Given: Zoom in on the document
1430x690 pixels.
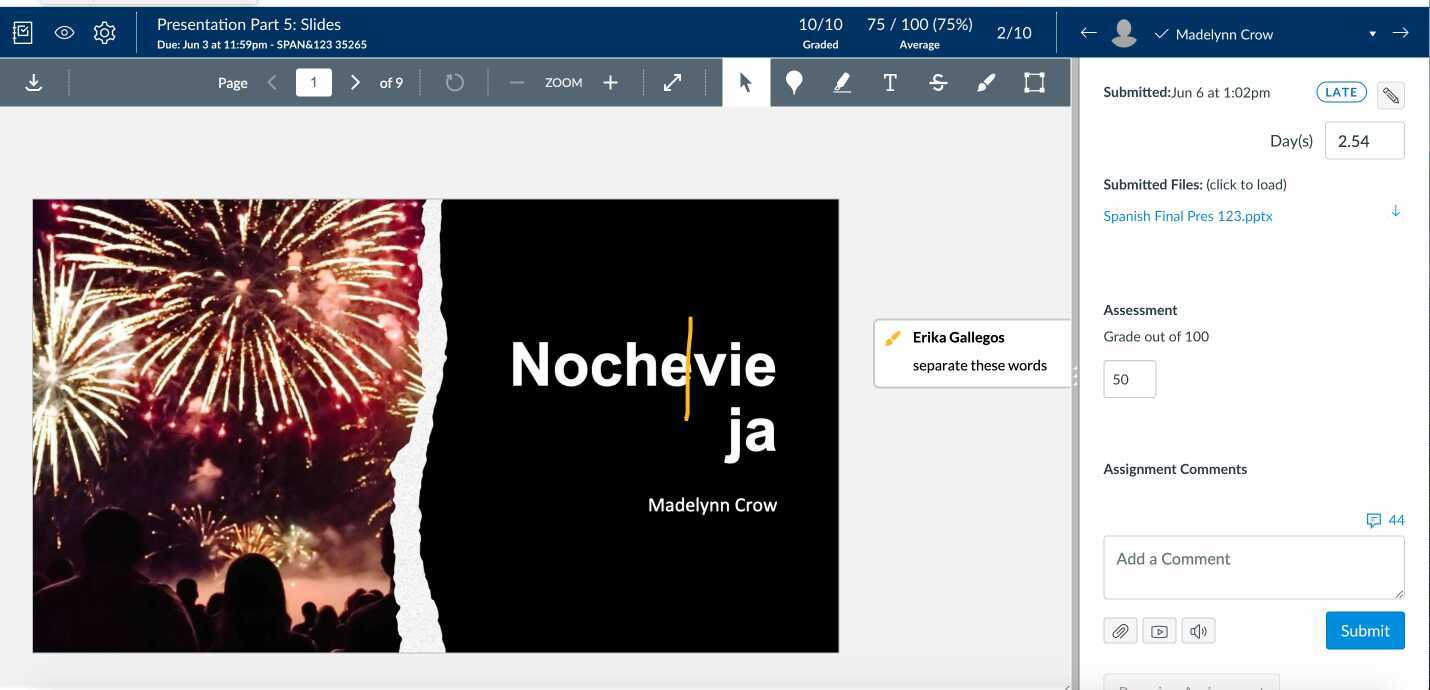Looking at the screenshot, I should click(610, 82).
